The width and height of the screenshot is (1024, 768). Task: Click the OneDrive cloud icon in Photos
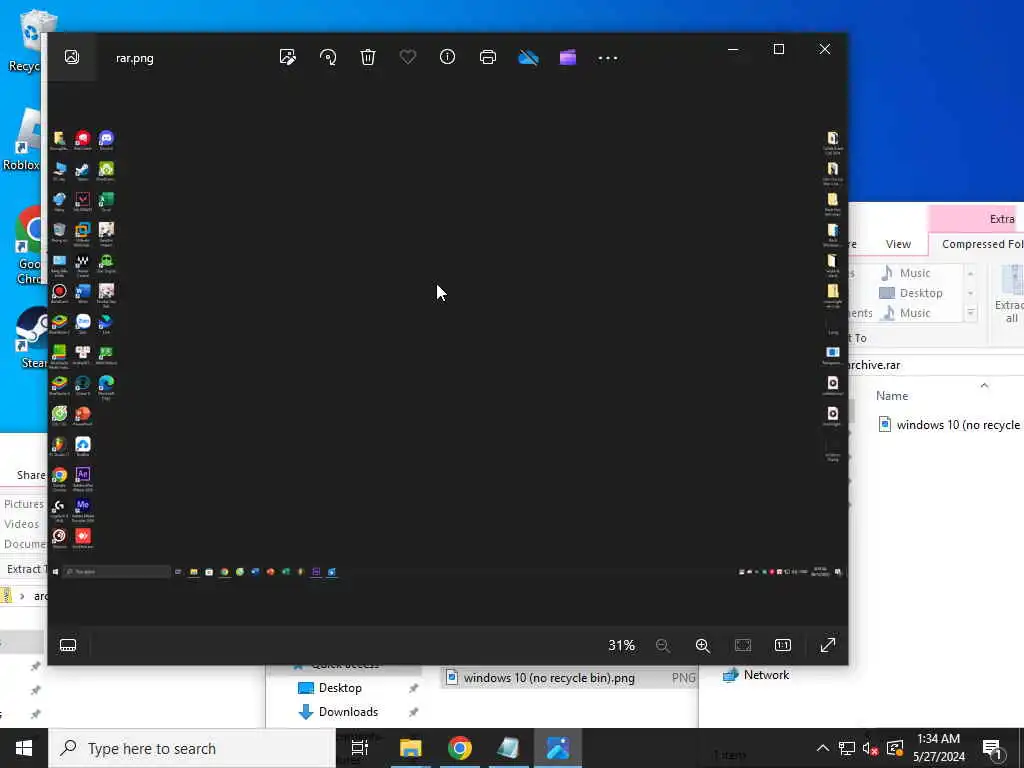tap(528, 57)
